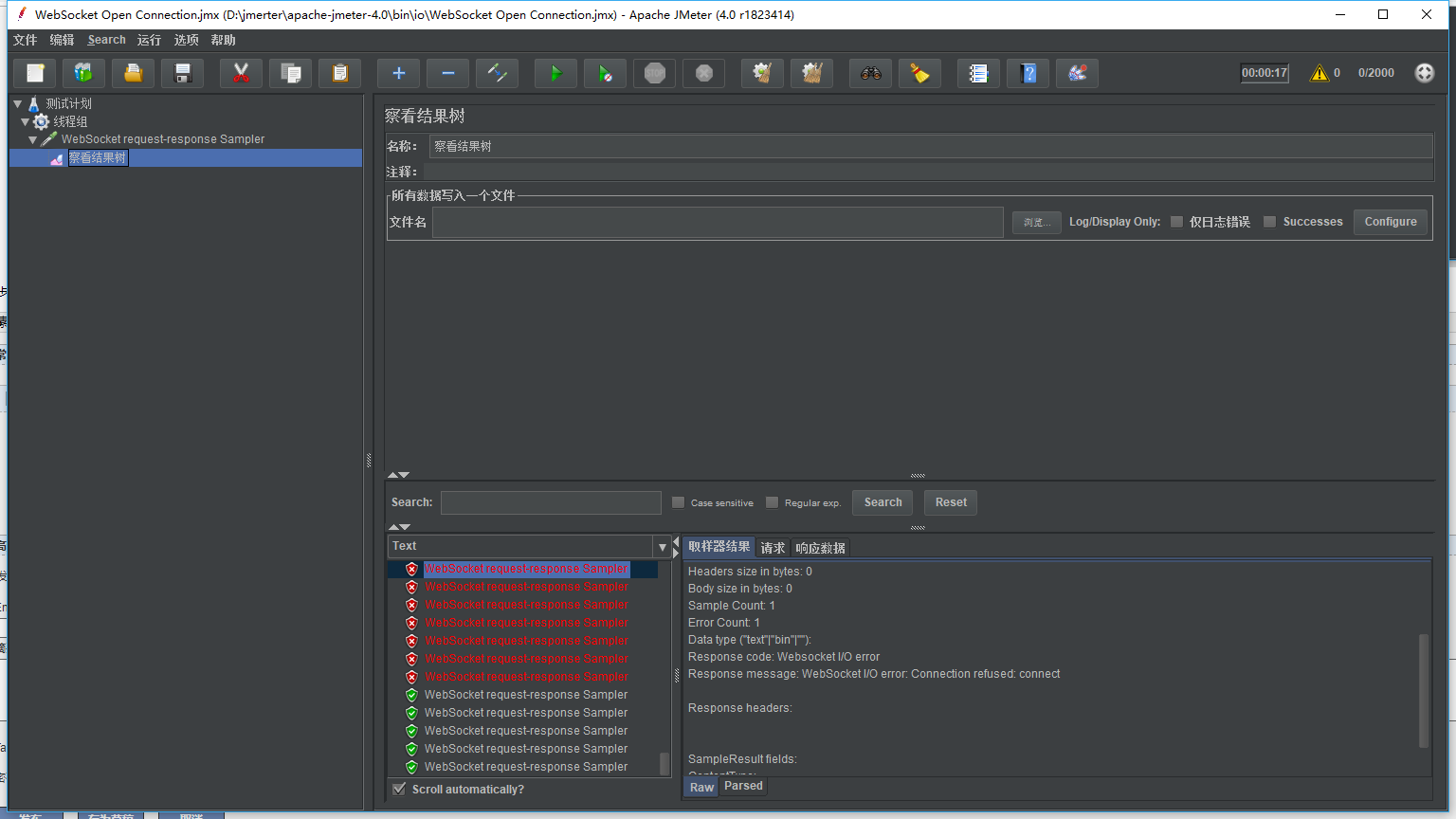The image size is (1456, 819).
Task: Click the Save test plan floppy icon
Action: pyautogui.click(x=183, y=73)
